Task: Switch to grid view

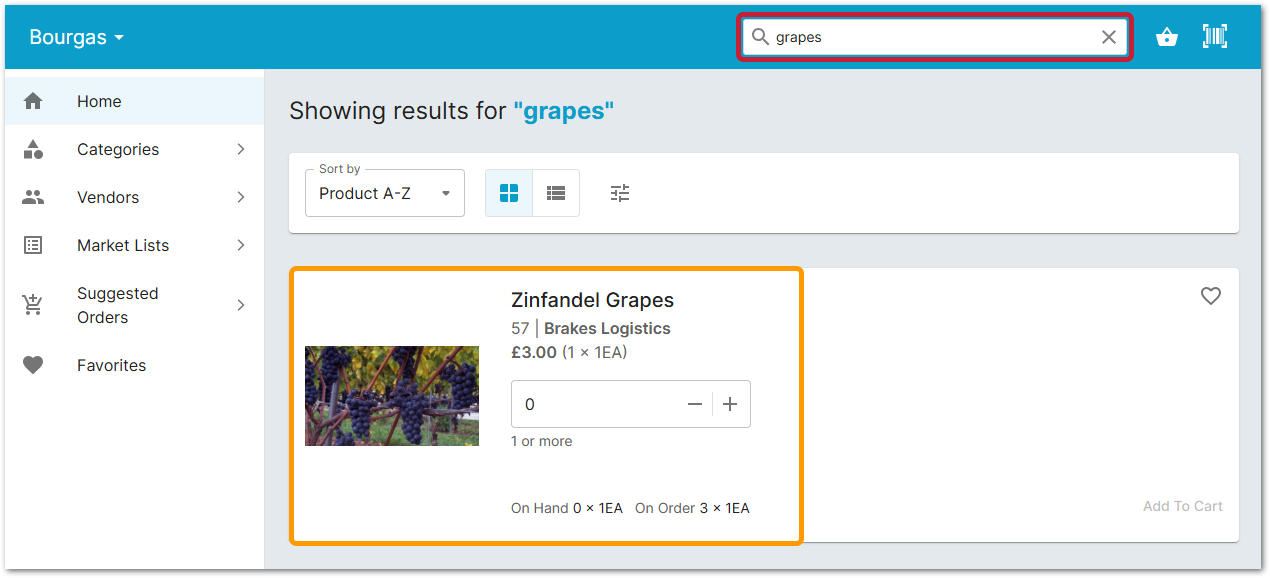Action: [x=509, y=193]
